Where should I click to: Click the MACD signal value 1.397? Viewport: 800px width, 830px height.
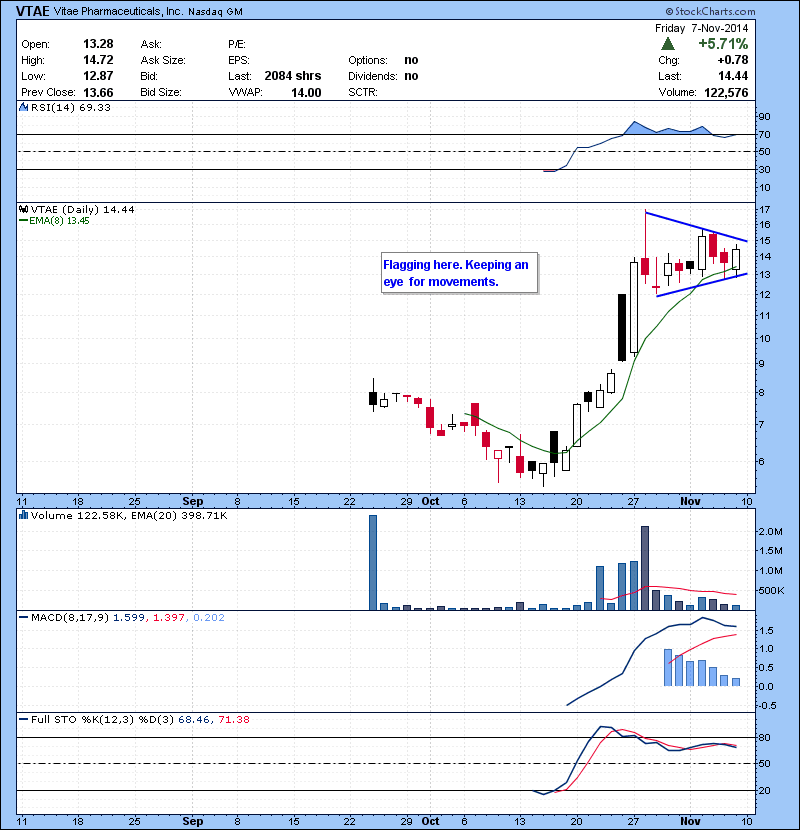coord(169,617)
